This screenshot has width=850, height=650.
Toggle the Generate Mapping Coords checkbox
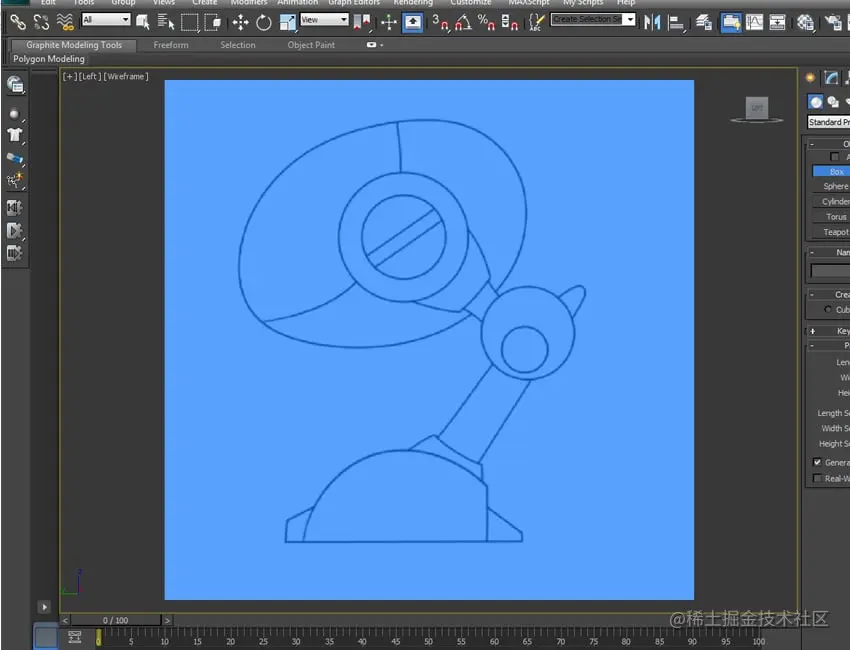pos(817,462)
